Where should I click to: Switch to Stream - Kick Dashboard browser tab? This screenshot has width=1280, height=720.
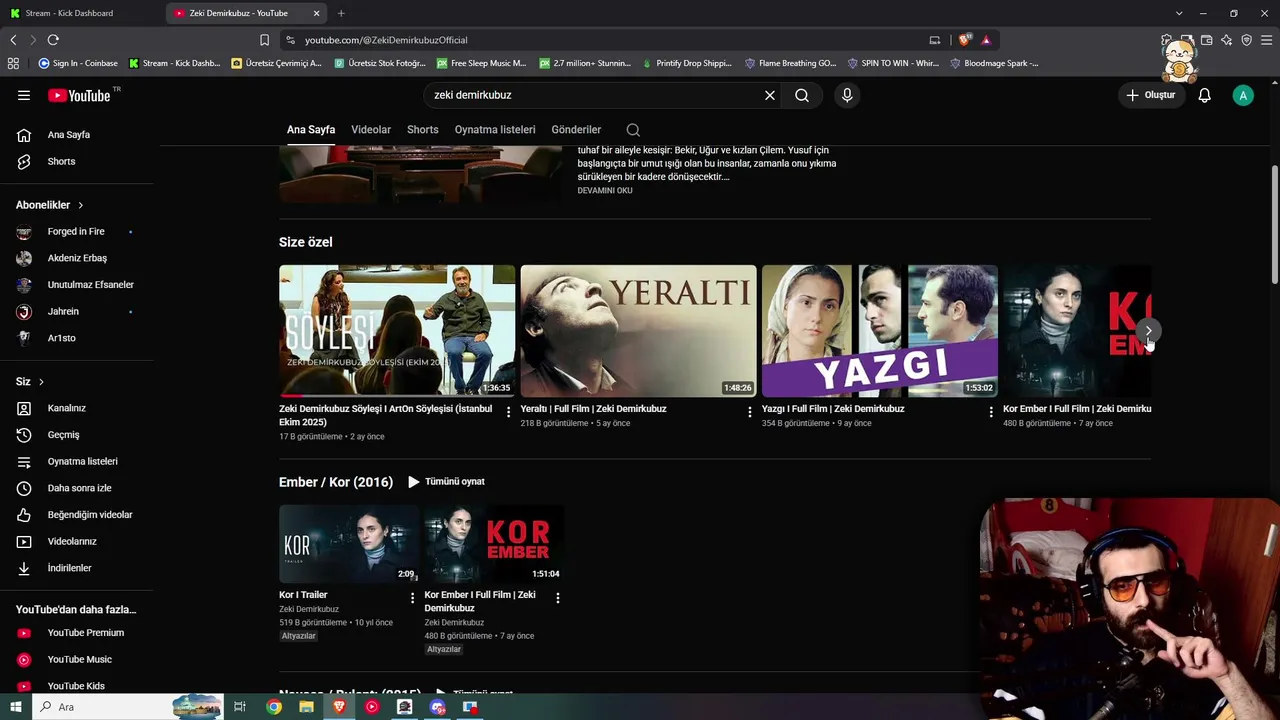(82, 13)
